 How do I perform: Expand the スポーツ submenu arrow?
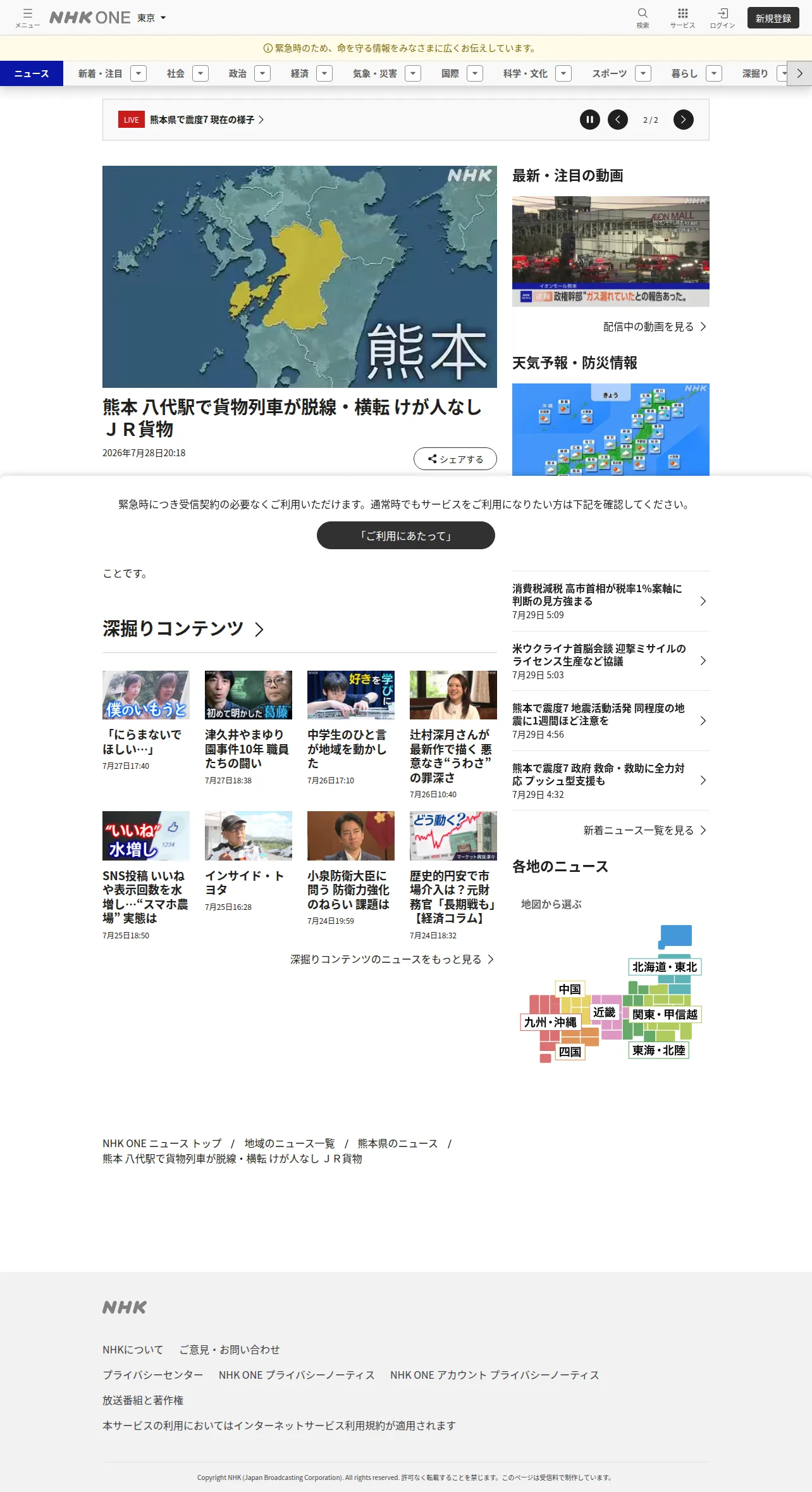tap(643, 73)
